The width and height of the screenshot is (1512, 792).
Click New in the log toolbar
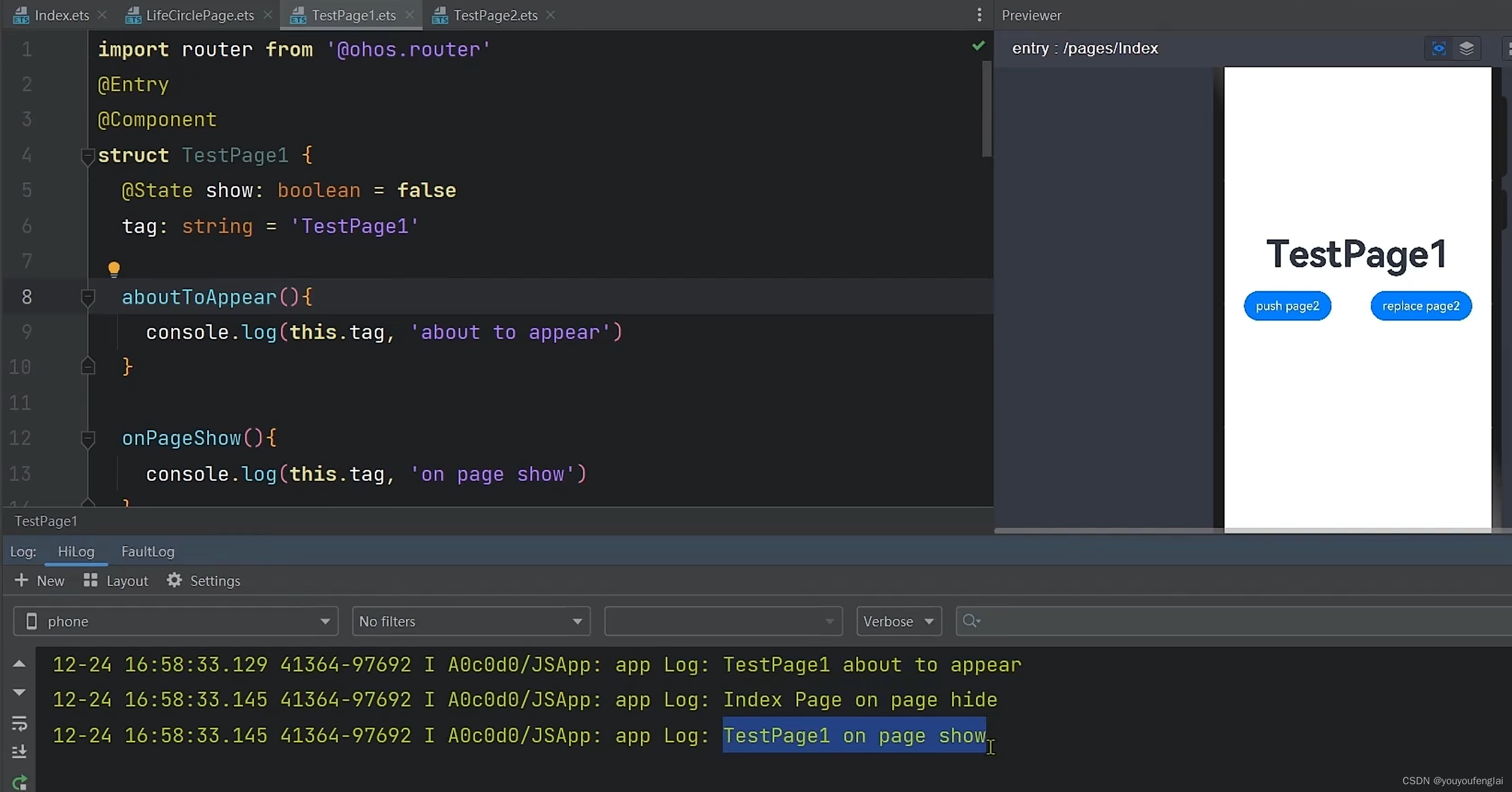coord(39,581)
